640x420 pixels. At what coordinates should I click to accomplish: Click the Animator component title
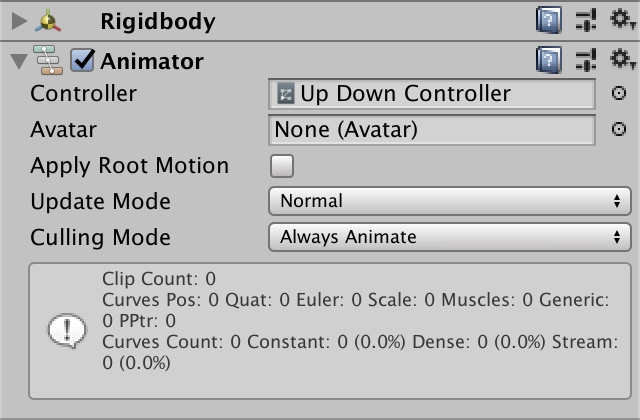click(x=152, y=61)
